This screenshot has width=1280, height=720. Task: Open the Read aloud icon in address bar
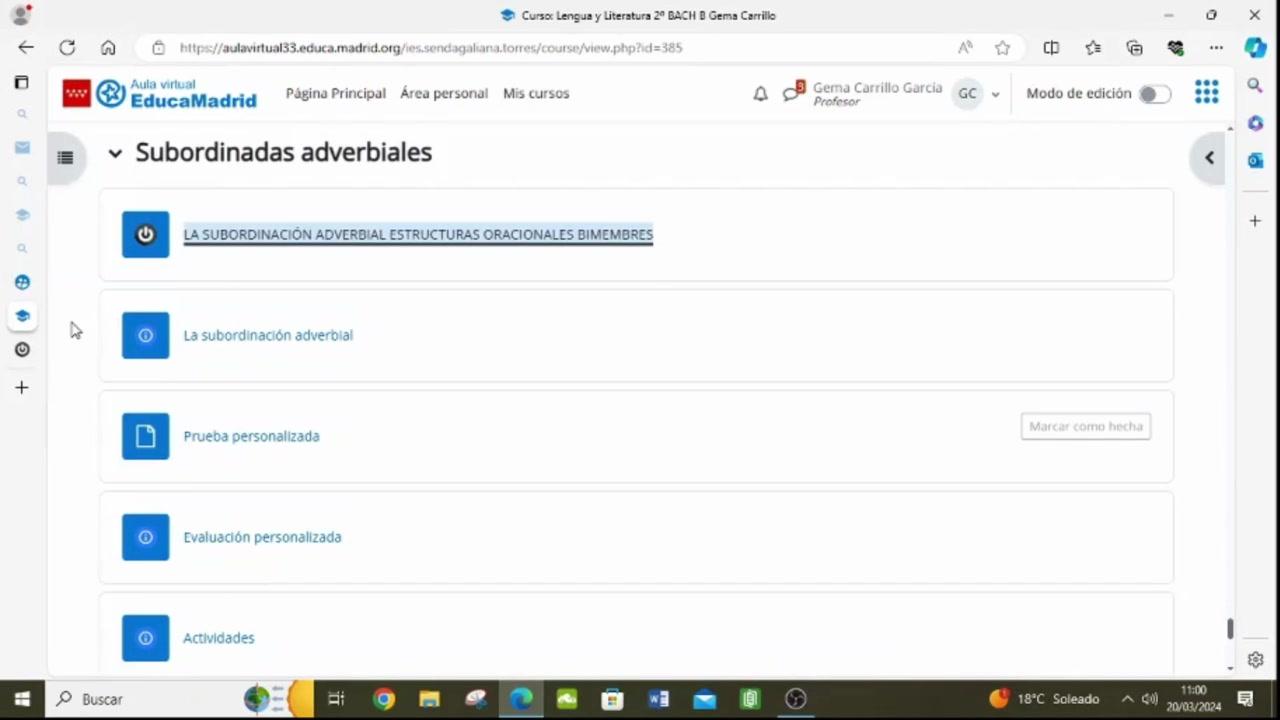(965, 47)
